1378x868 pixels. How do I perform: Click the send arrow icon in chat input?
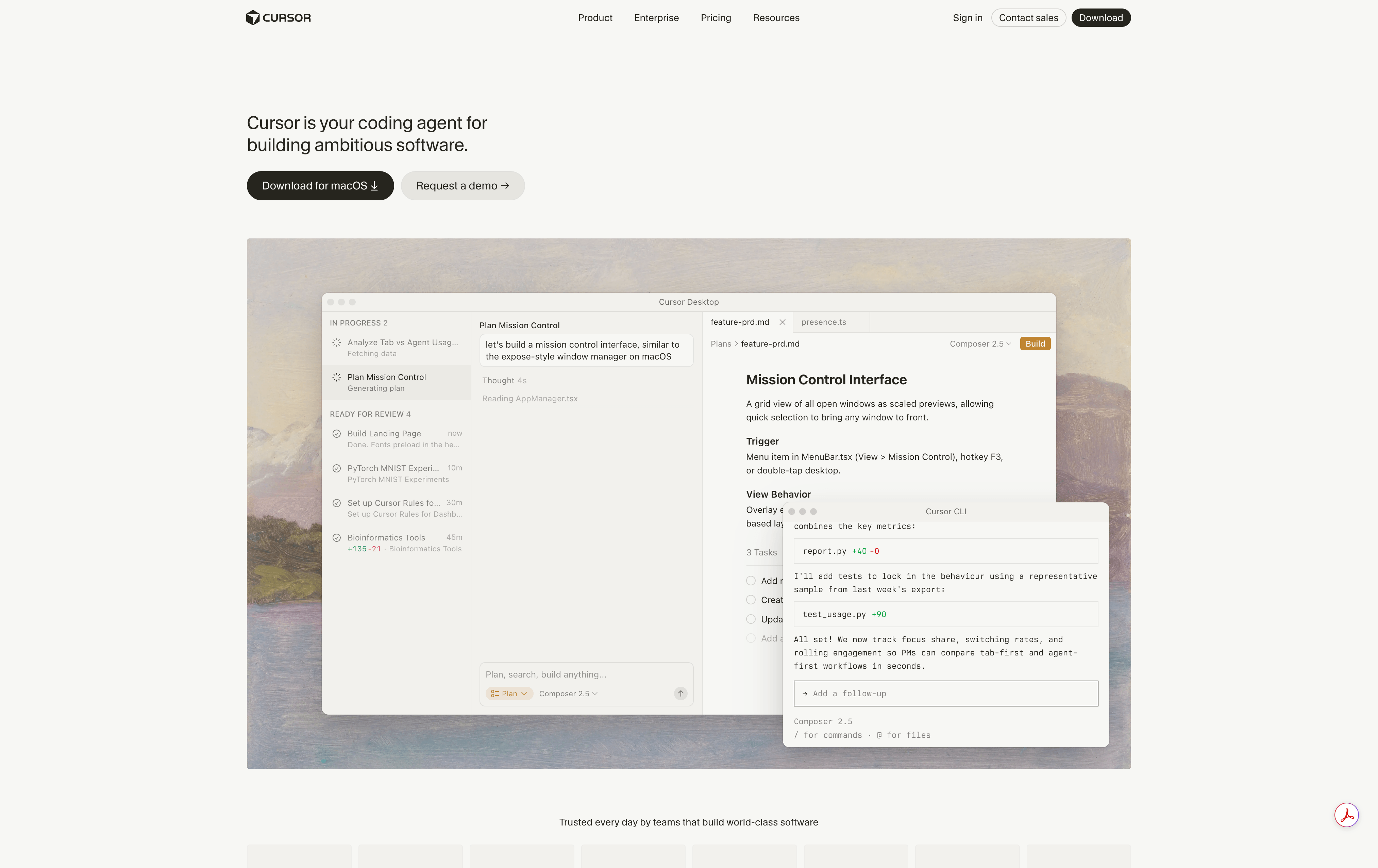pyautogui.click(x=680, y=694)
